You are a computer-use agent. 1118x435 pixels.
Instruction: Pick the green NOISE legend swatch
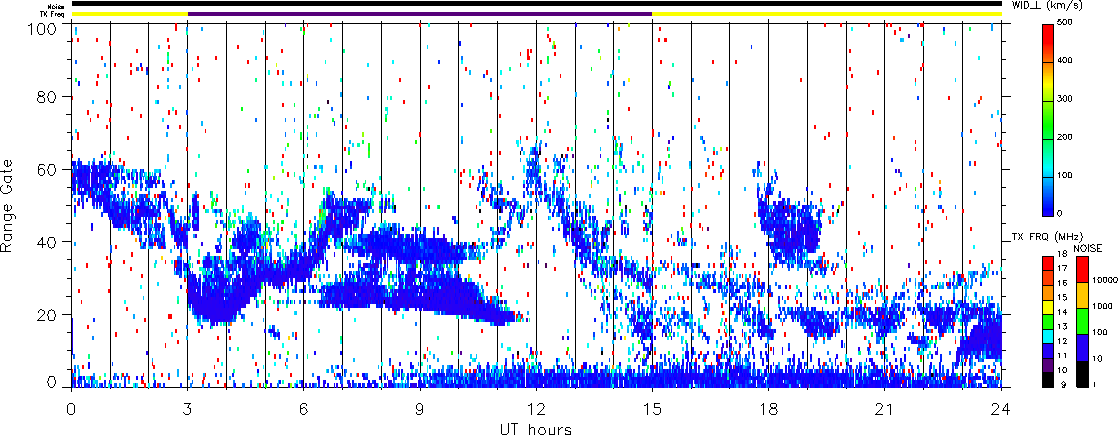(x=1081, y=320)
